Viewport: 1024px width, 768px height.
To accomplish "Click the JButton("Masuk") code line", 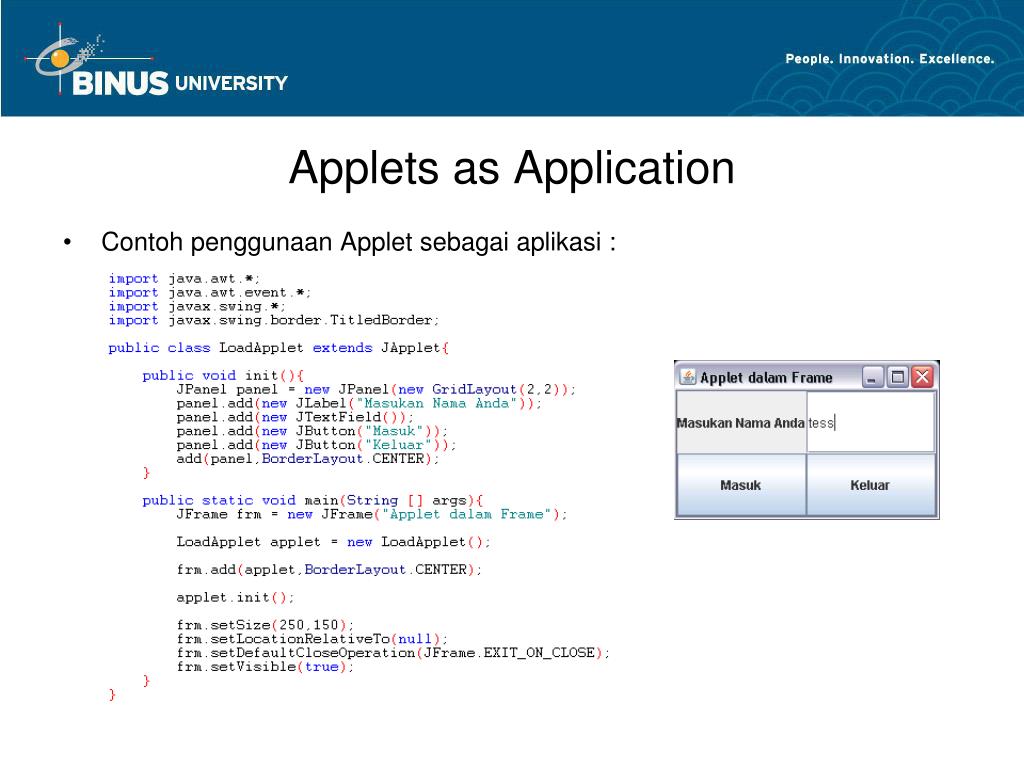I will pos(312,431).
